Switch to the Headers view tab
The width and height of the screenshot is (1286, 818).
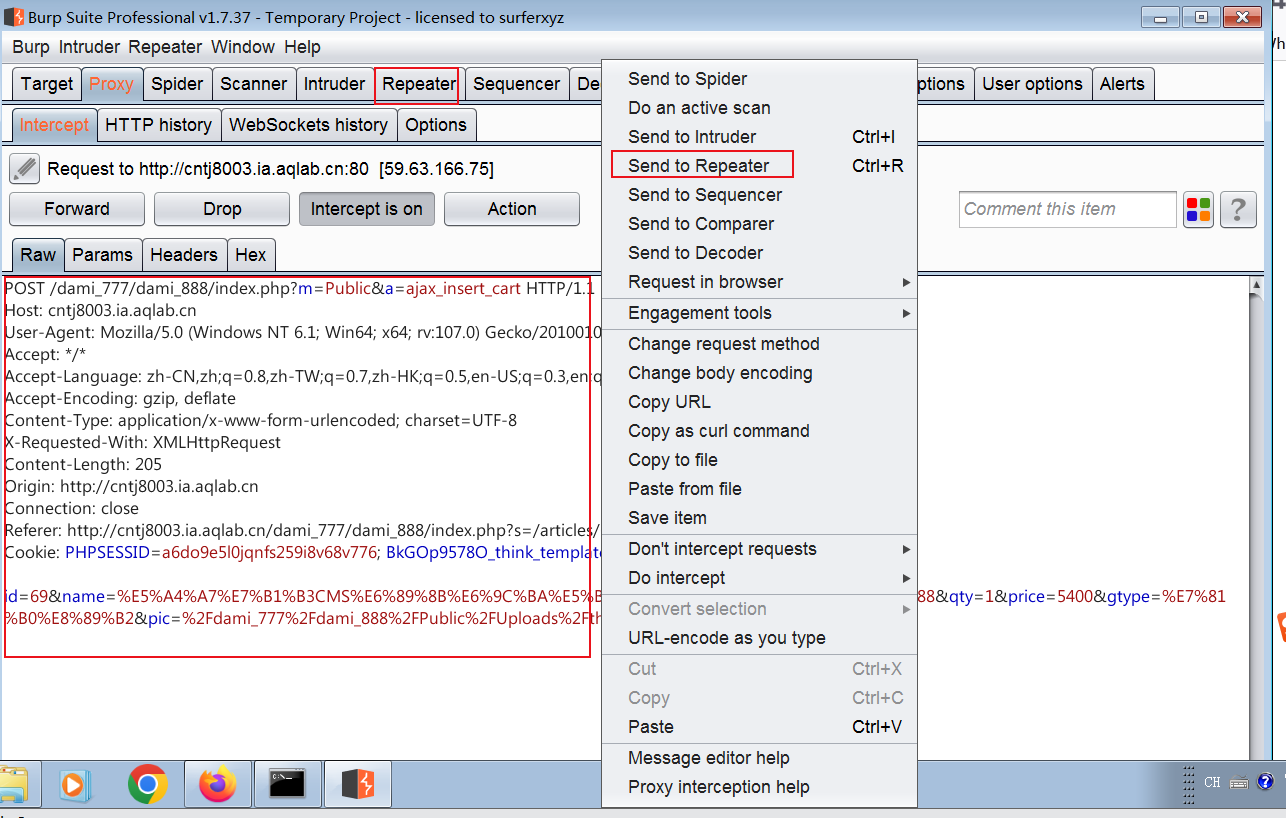[x=183, y=255]
